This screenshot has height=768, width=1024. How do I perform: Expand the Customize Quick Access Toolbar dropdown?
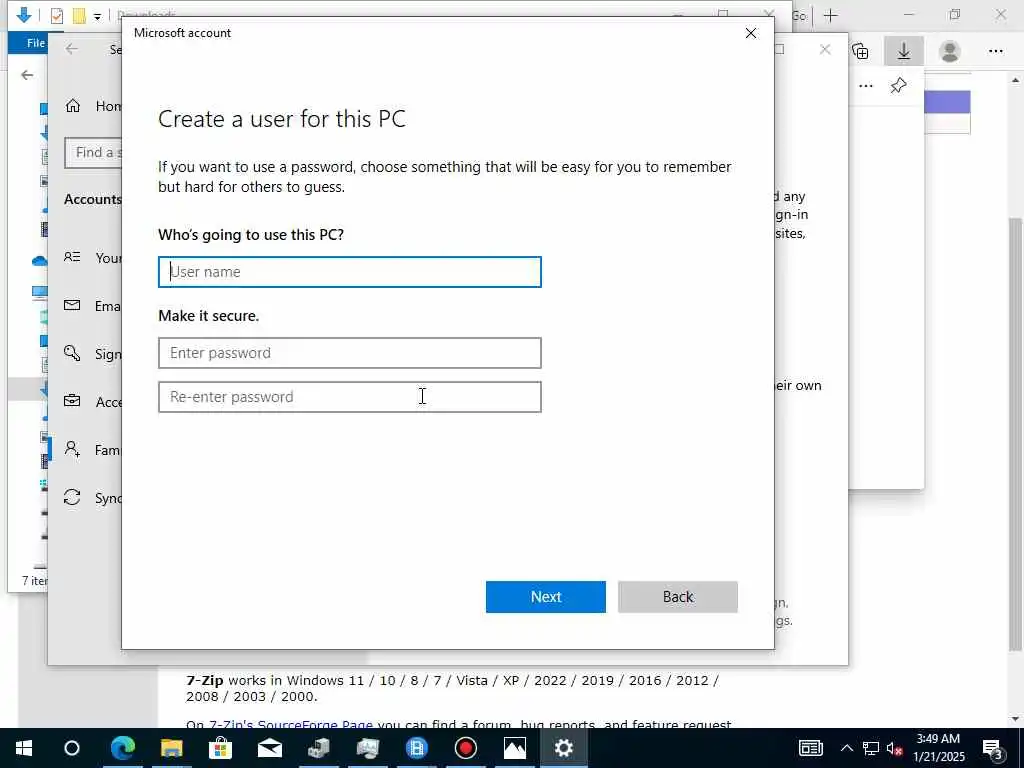pyautogui.click(x=97, y=16)
